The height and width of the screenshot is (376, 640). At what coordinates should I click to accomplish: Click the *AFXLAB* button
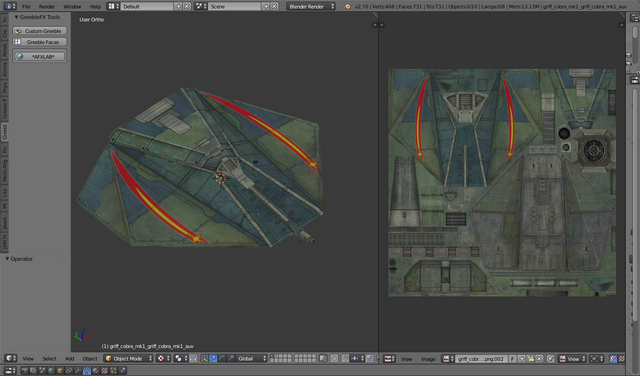pyautogui.click(x=40, y=57)
